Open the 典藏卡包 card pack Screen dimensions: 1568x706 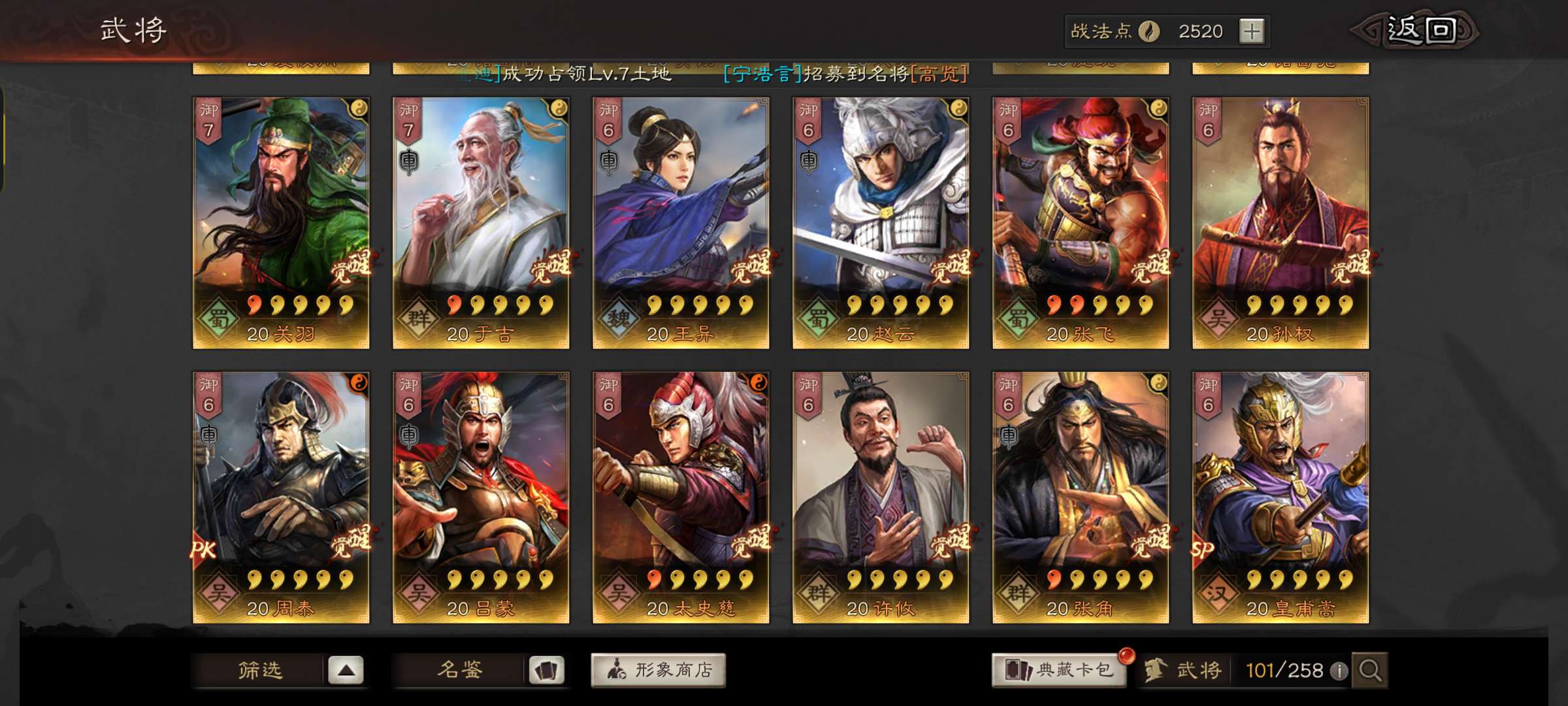click(x=1059, y=670)
